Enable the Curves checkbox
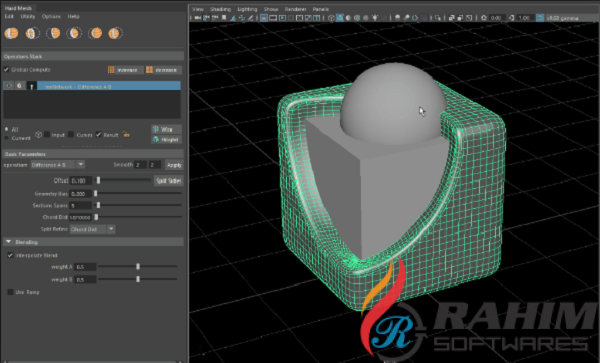Viewport: 600px width, 363px height. 71,134
